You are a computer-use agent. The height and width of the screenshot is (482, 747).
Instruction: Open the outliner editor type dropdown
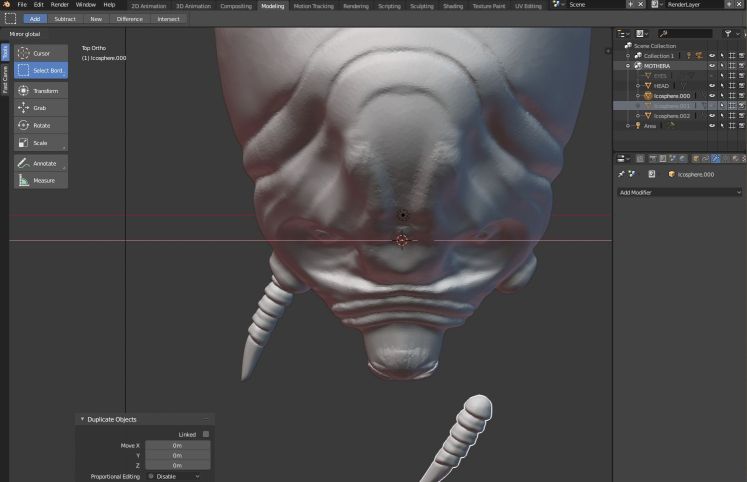coord(623,33)
